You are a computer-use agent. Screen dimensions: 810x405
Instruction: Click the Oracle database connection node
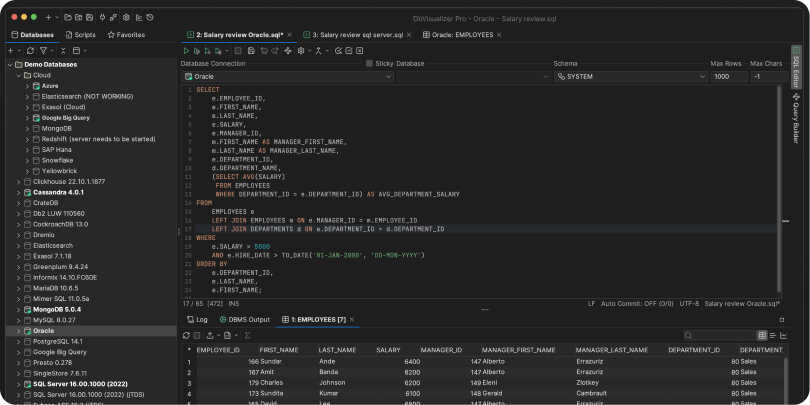pos(43,330)
